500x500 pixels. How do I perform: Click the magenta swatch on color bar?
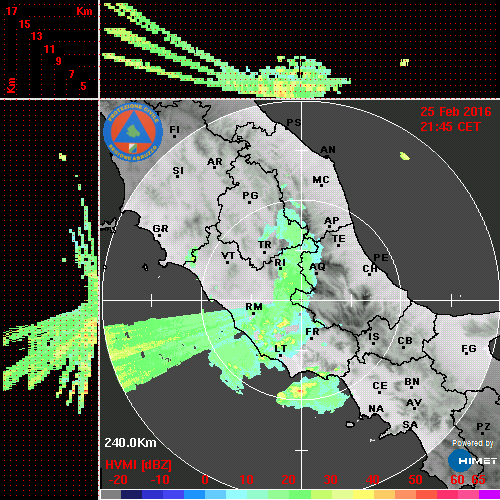(x=489, y=494)
